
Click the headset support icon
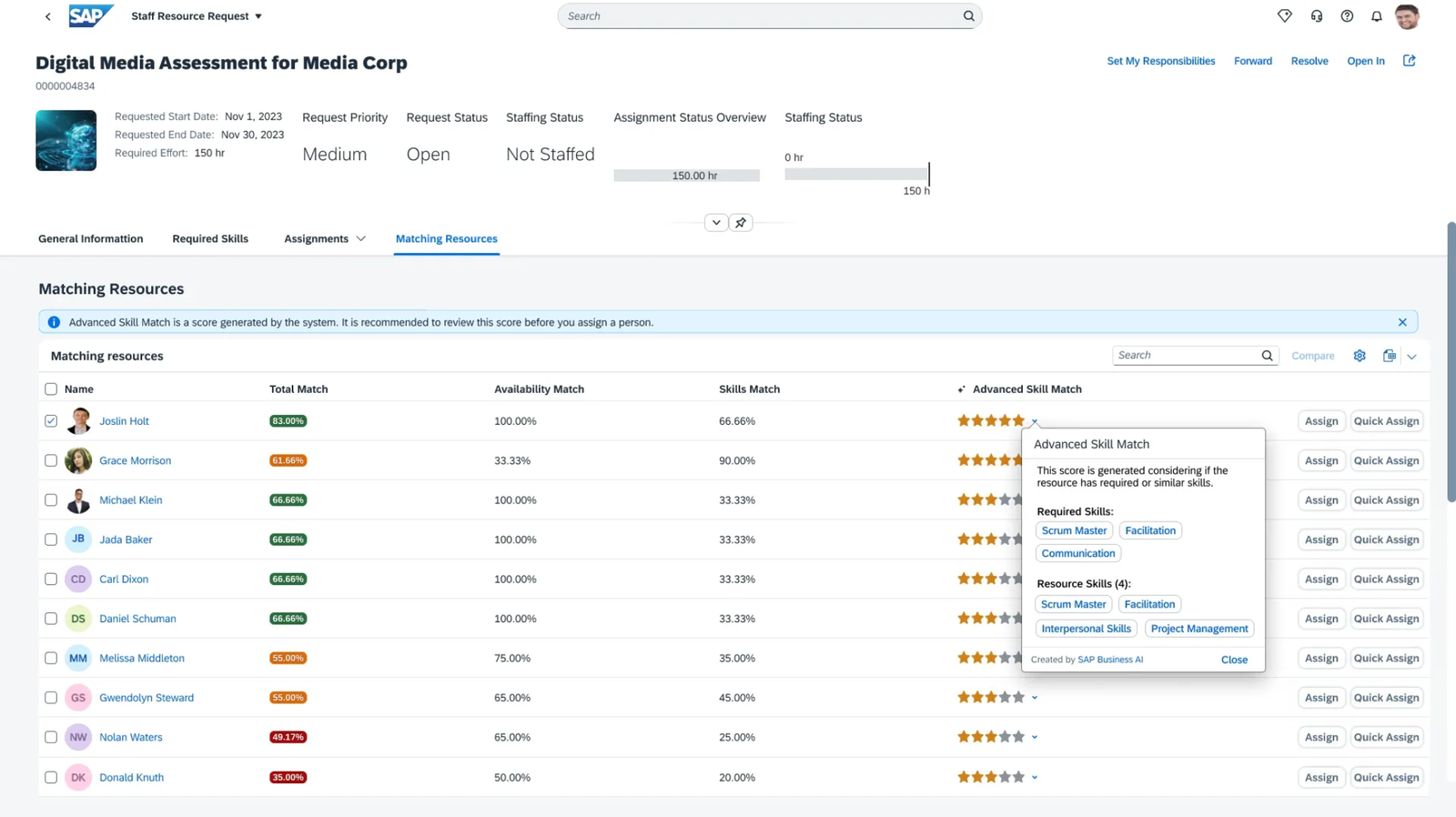tap(1316, 16)
